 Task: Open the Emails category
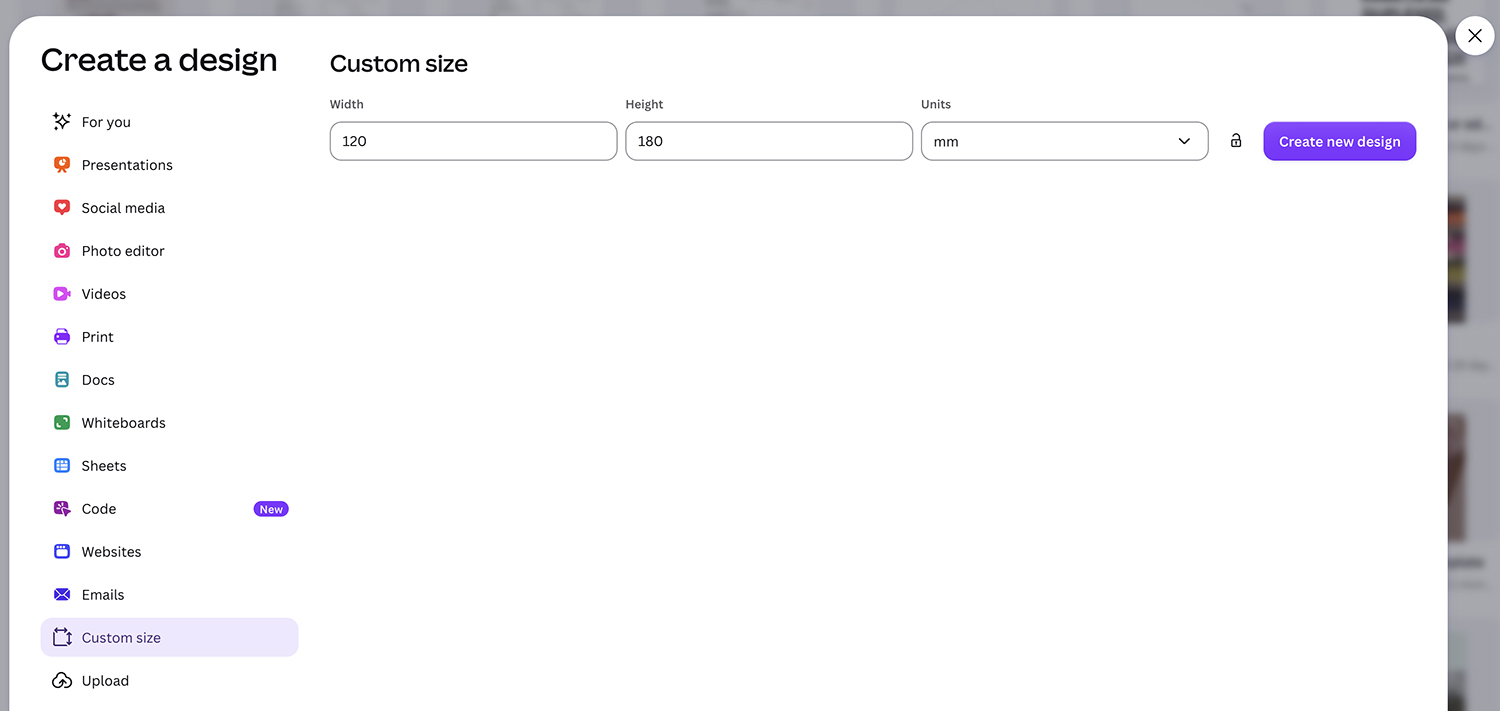pyautogui.click(x=170, y=595)
